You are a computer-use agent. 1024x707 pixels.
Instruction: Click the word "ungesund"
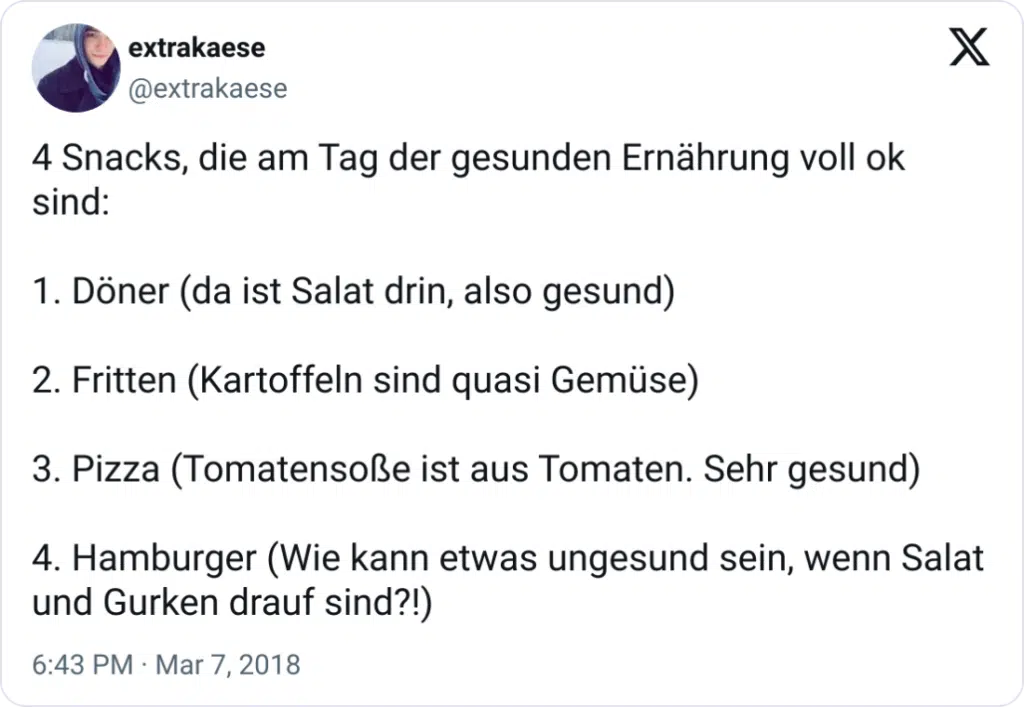click(628, 559)
